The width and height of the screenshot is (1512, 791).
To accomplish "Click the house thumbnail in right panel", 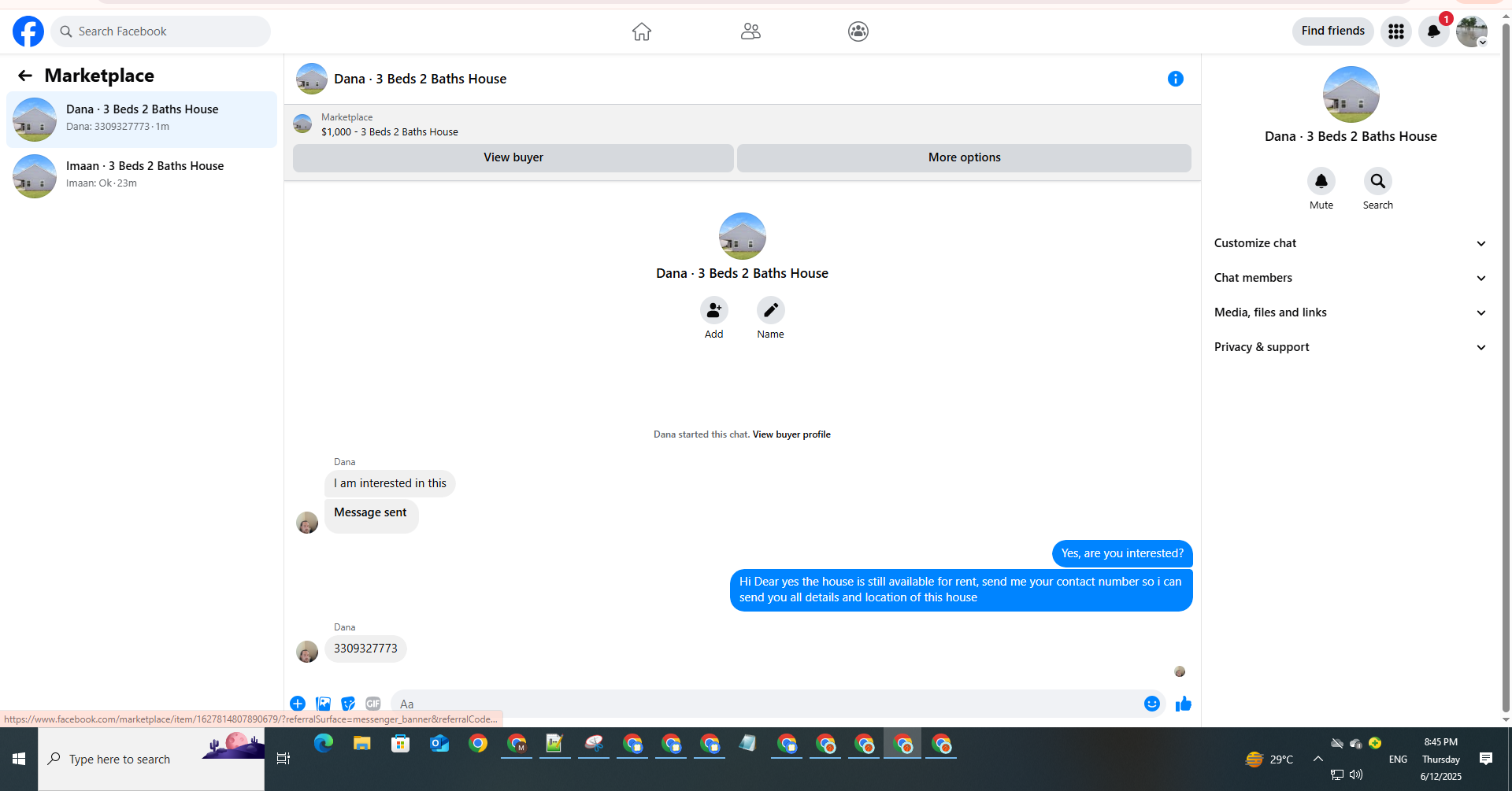I will (x=1351, y=94).
